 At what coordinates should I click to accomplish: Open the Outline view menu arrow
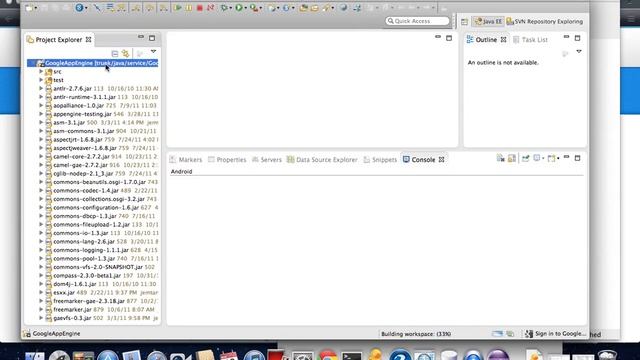click(579, 52)
